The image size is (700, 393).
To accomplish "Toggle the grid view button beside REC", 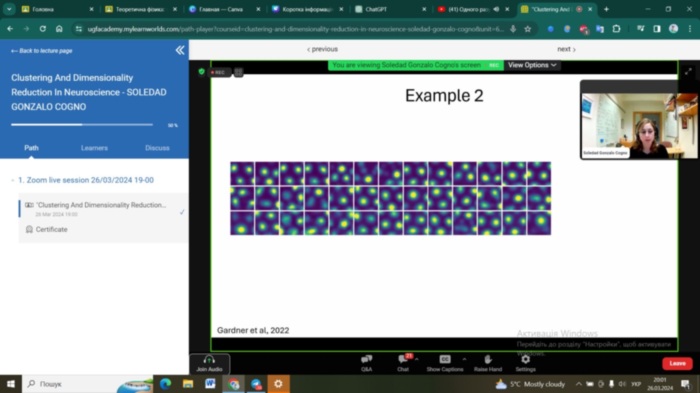I will coord(238,72).
